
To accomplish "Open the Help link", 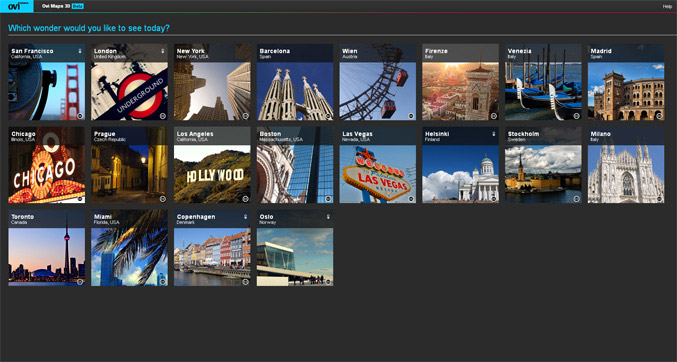I will tap(667, 6).
